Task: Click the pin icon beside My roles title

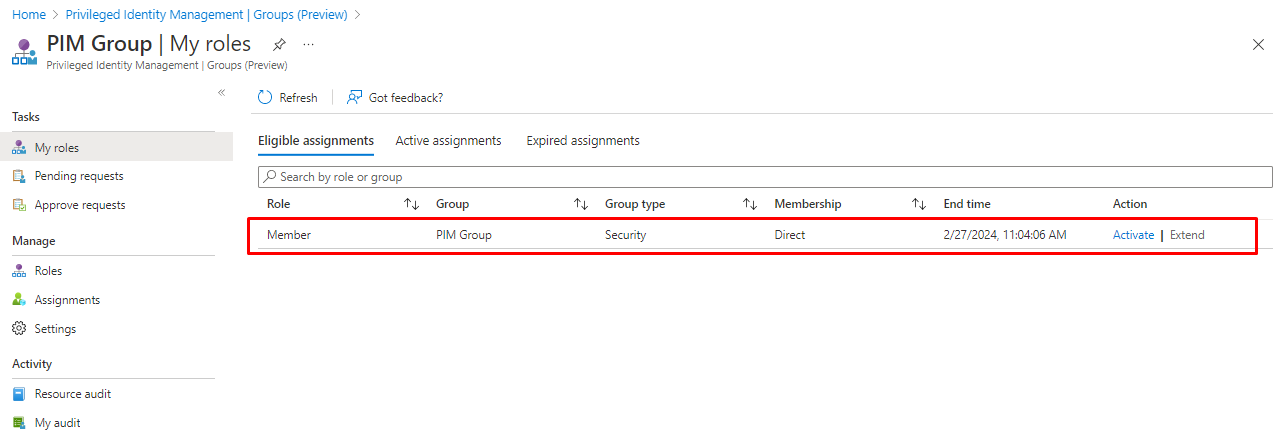Action: [x=279, y=45]
